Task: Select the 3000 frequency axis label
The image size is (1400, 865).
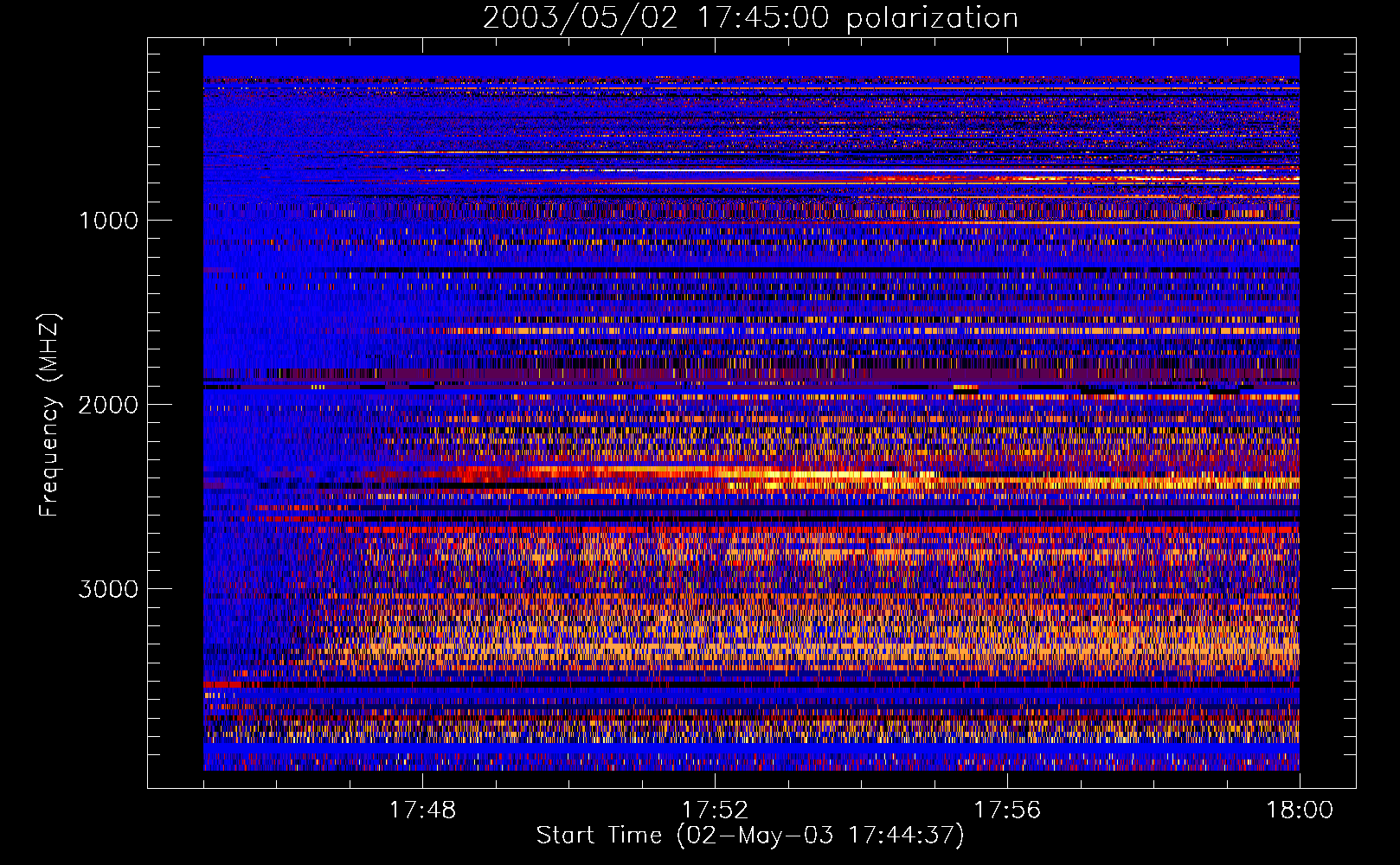Action: [x=108, y=589]
